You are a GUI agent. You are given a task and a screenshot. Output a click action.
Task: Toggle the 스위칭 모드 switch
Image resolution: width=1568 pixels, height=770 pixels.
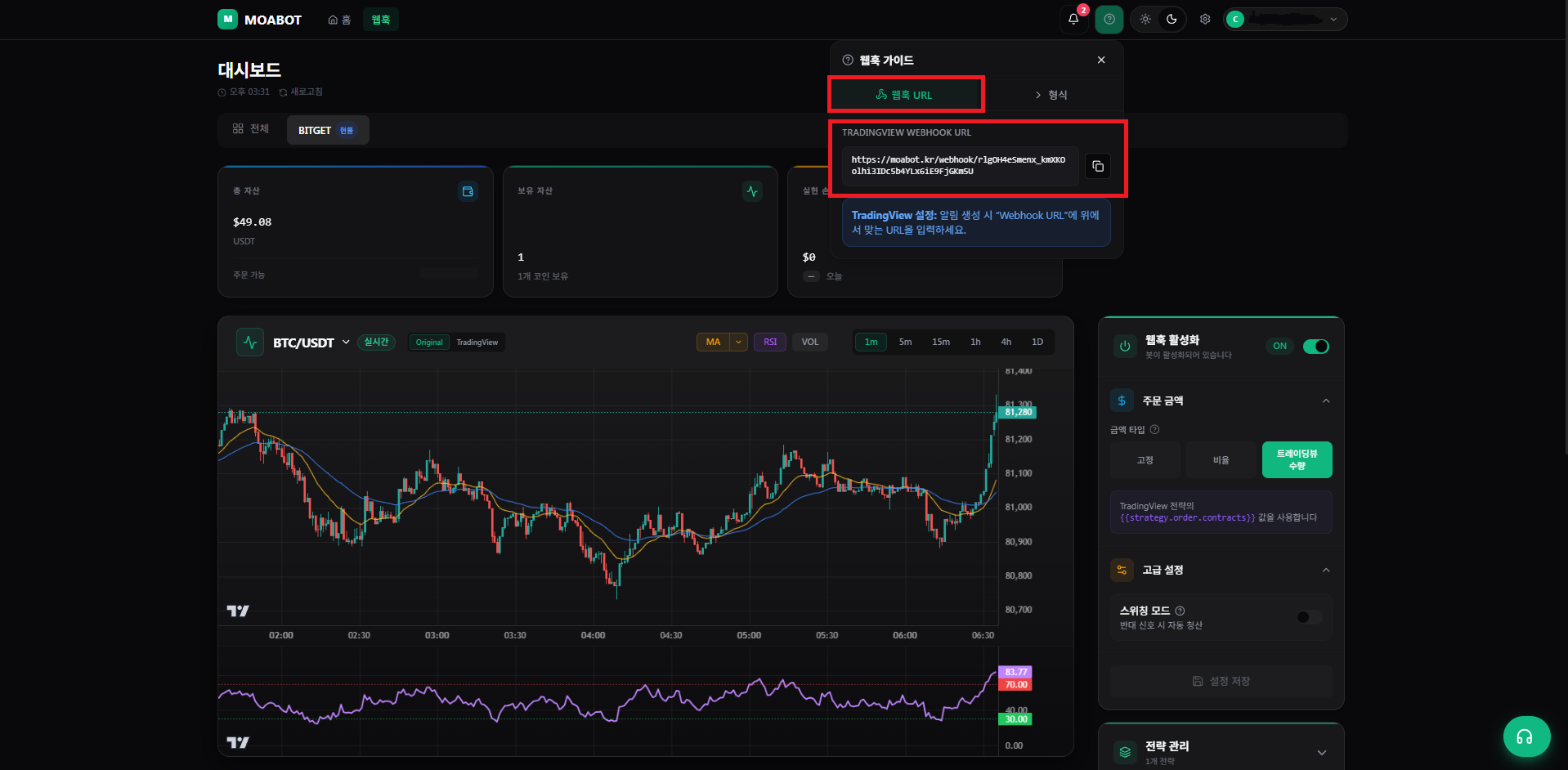[x=1310, y=617]
